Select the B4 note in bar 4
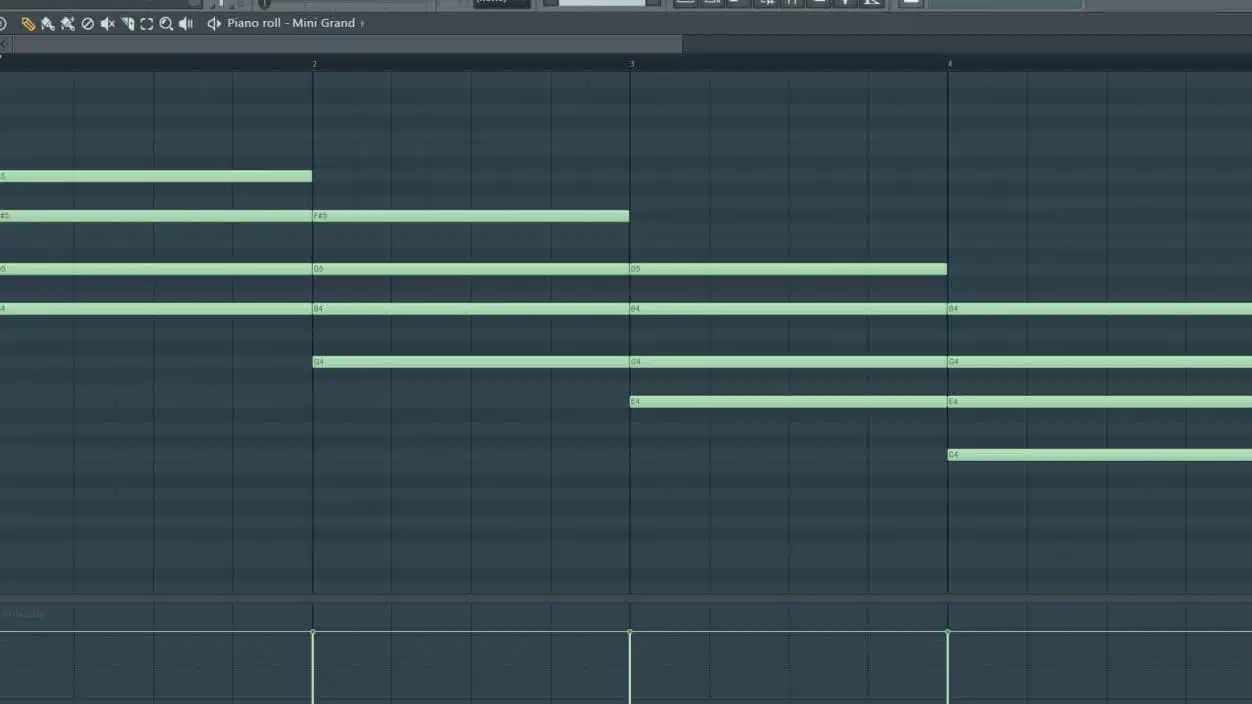This screenshot has width=1252, height=704. [x=1100, y=309]
